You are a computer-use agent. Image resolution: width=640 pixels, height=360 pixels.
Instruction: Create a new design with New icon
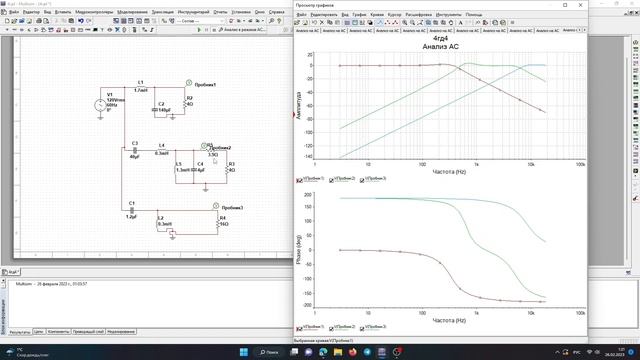(x=7, y=21)
